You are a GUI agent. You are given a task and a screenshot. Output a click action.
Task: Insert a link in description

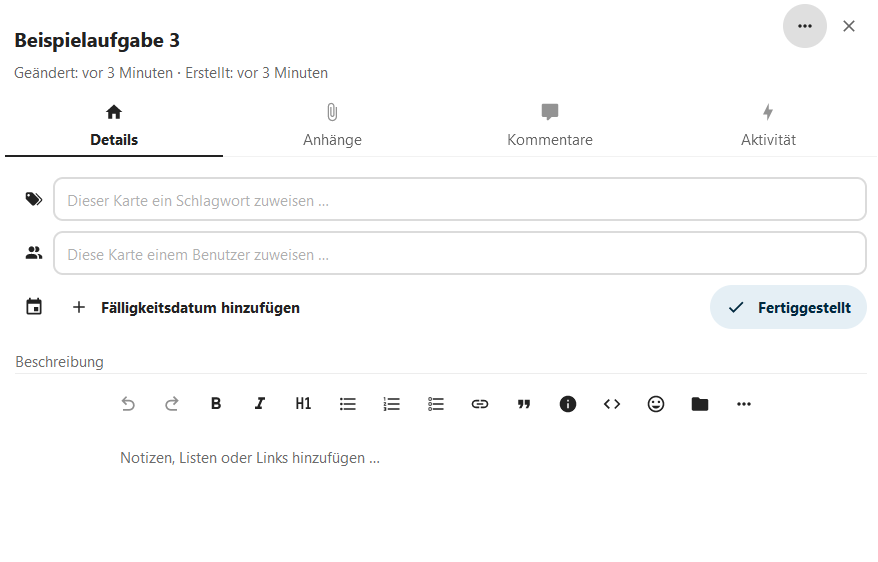pos(480,404)
